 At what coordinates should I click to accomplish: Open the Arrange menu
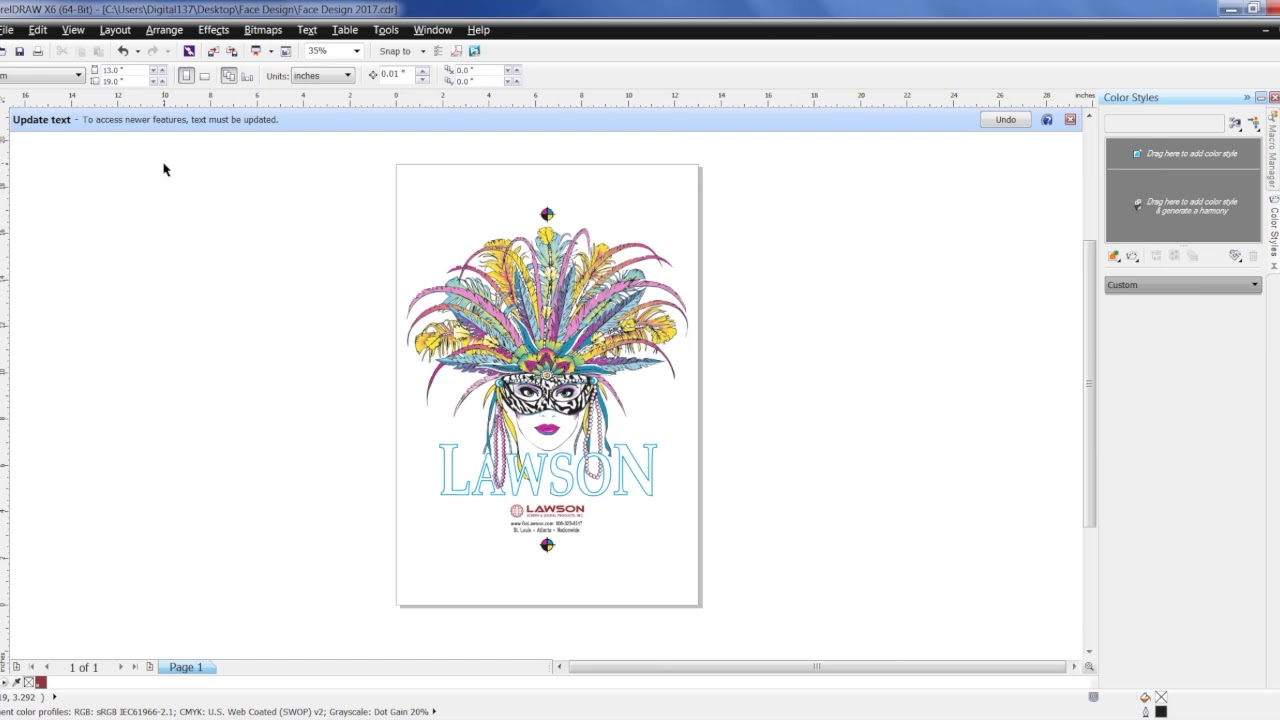pos(164,30)
